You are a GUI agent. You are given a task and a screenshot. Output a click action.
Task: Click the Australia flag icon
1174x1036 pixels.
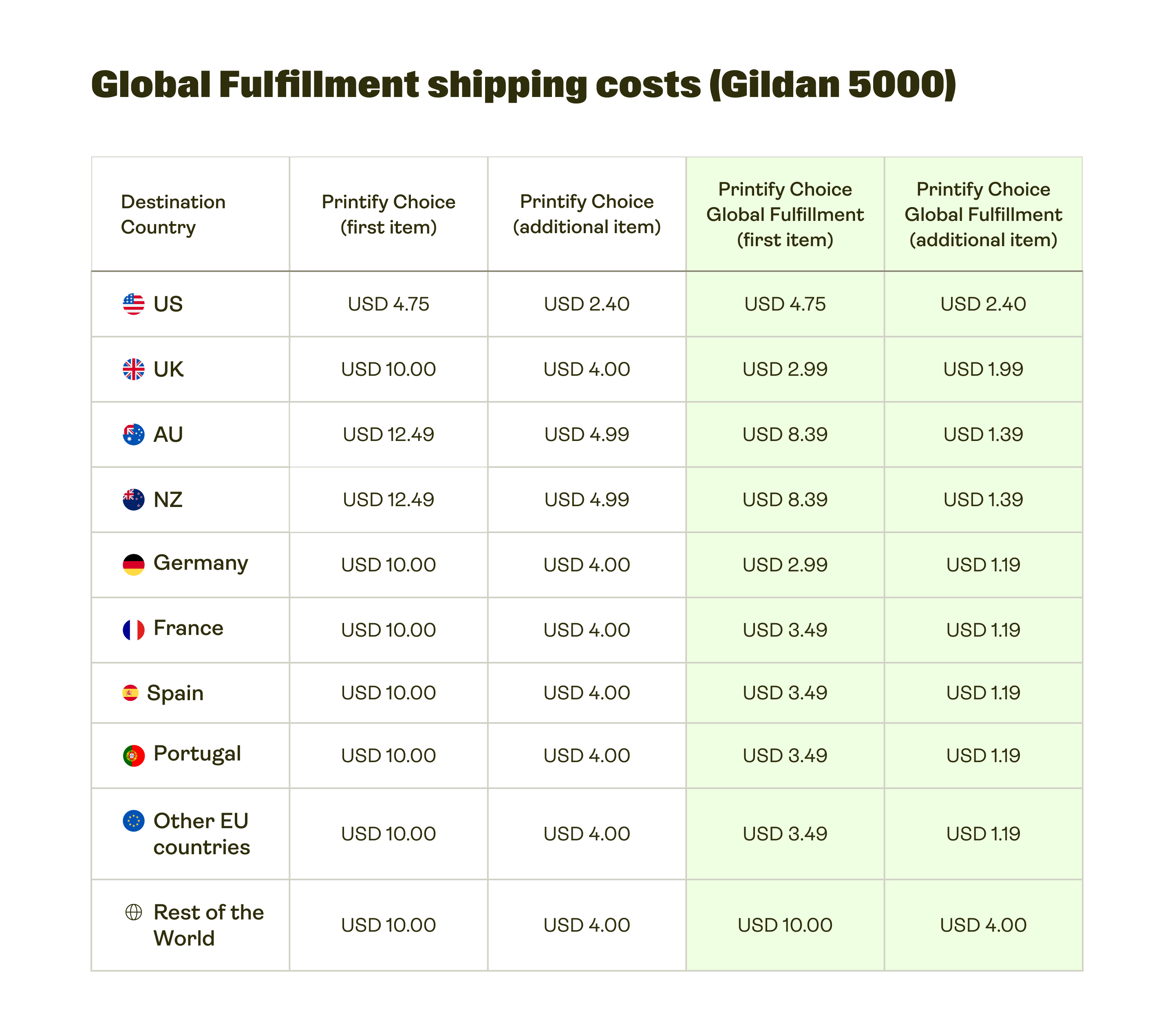[133, 434]
